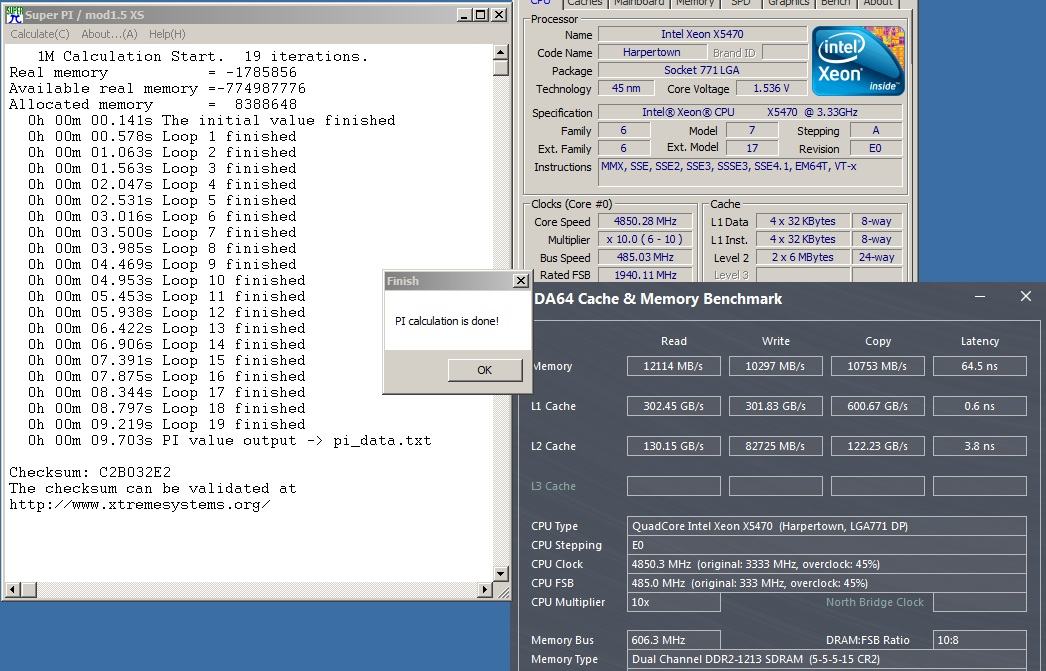
Task: Switch to the Graphics tab in CPU-Z
Action: pos(788,3)
